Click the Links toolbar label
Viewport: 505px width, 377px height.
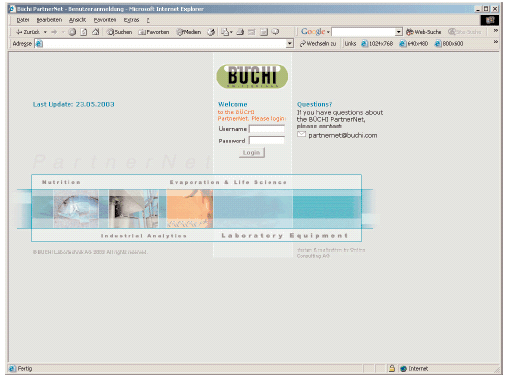pos(350,44)
